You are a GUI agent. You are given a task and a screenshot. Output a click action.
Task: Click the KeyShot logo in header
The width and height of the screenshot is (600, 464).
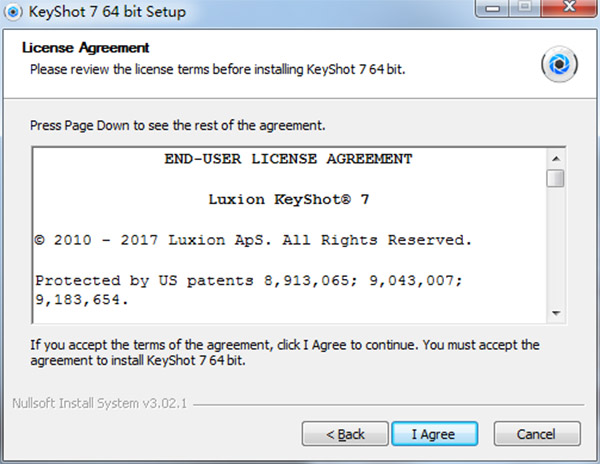559,64
